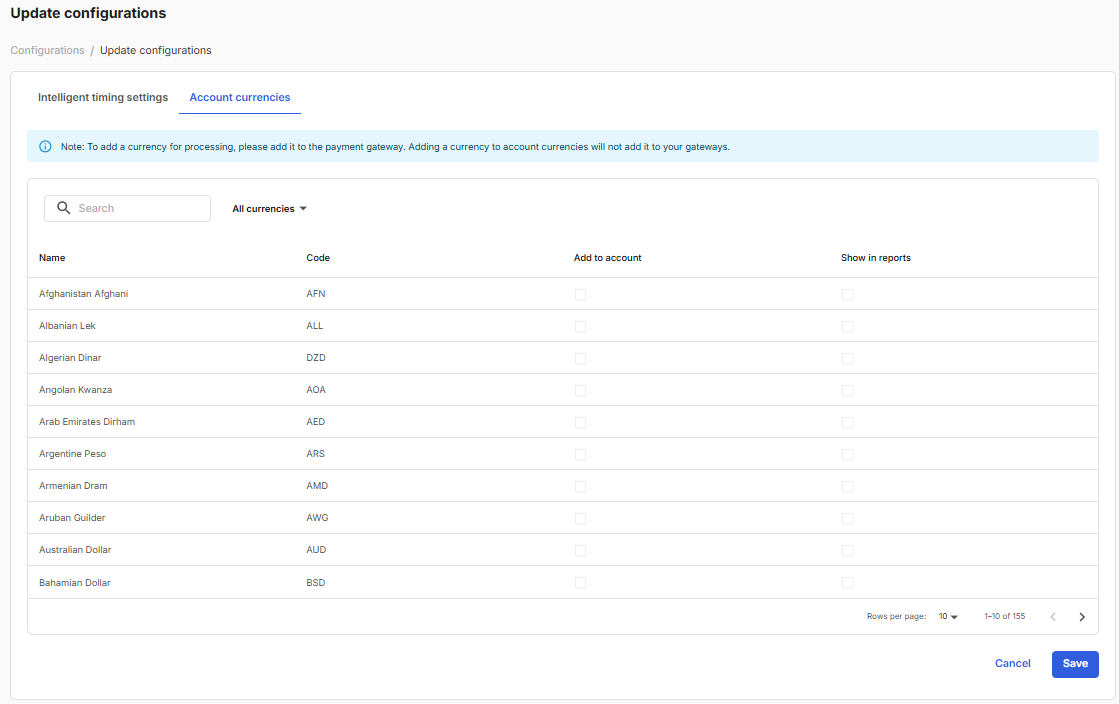Check Show in reports for Angolan Kwanza

847,391
